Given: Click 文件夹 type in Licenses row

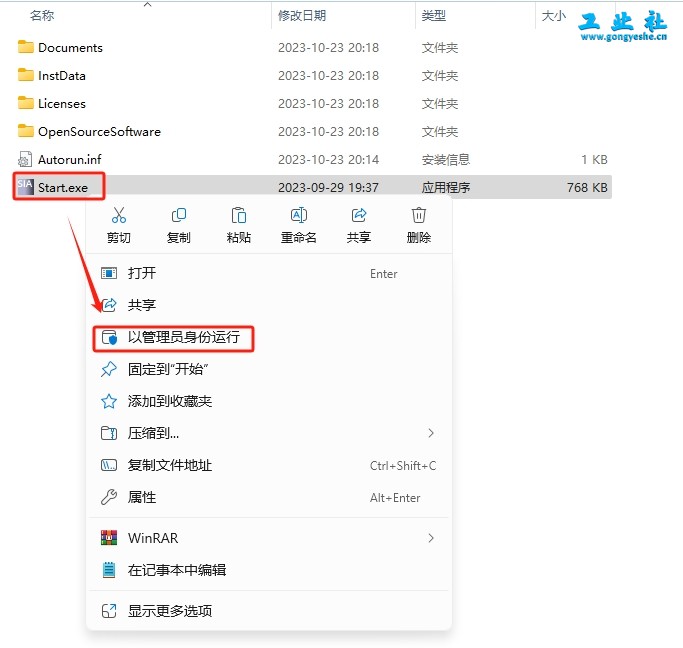Looking at the screenshot, I should click(440, 104).
